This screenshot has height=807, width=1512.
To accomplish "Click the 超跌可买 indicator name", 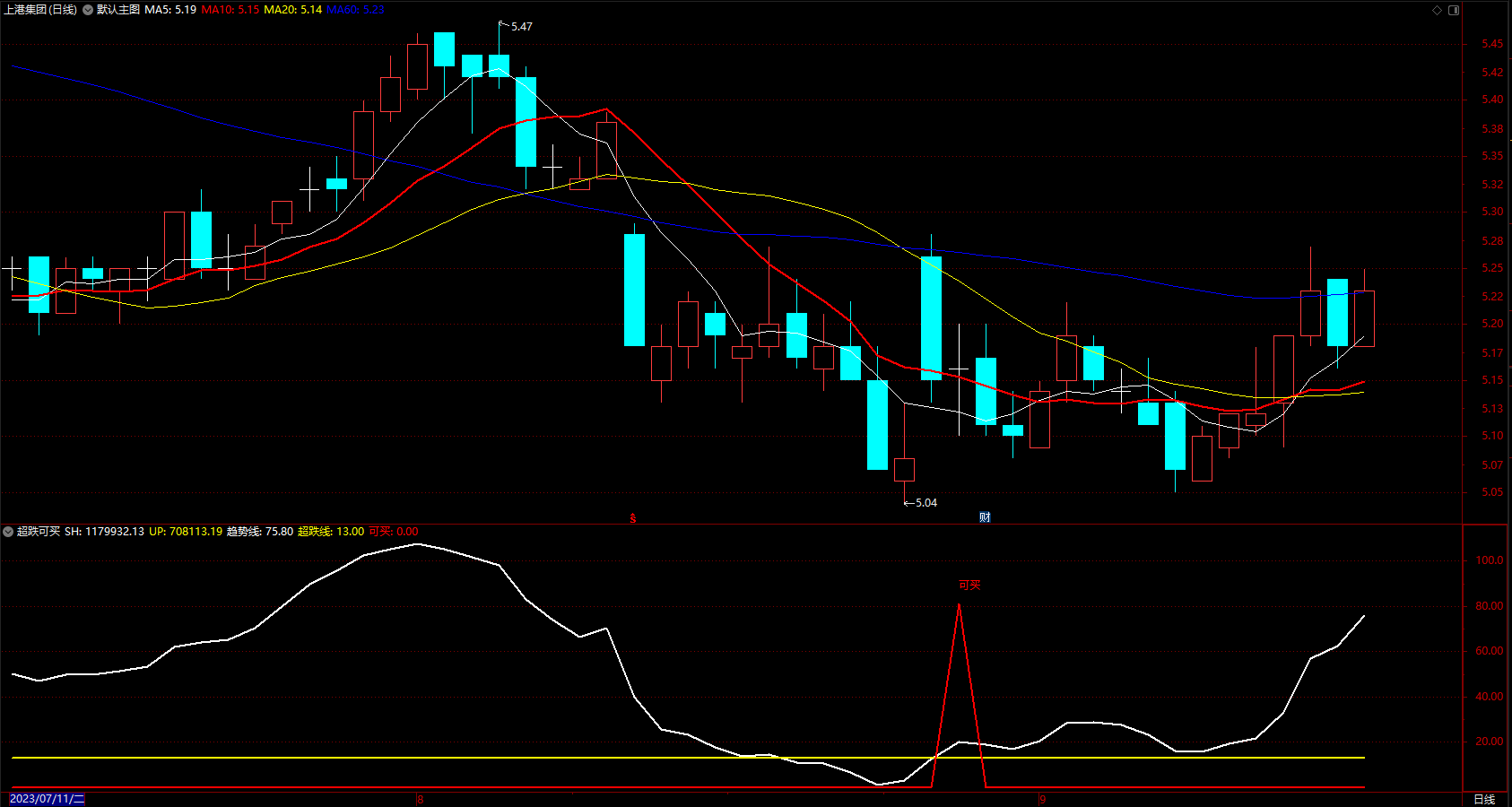I will pyautogui.click(x=39, y=532).
